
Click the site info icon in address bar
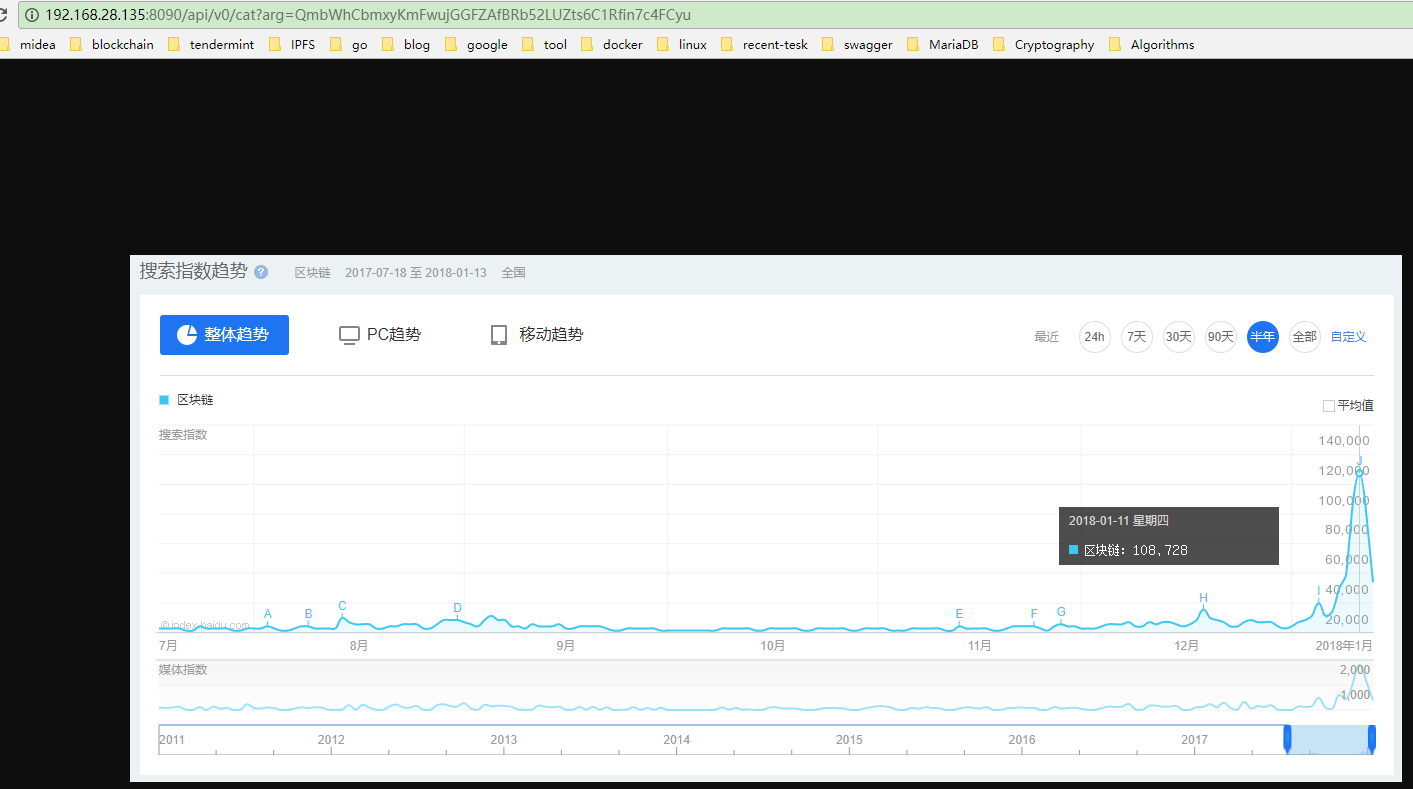[x=32, y=15]
